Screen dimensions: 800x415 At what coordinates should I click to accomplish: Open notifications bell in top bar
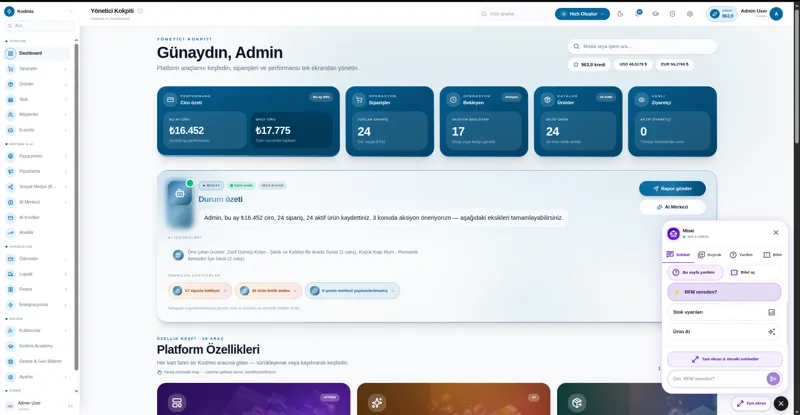click(x=638, y=14)
